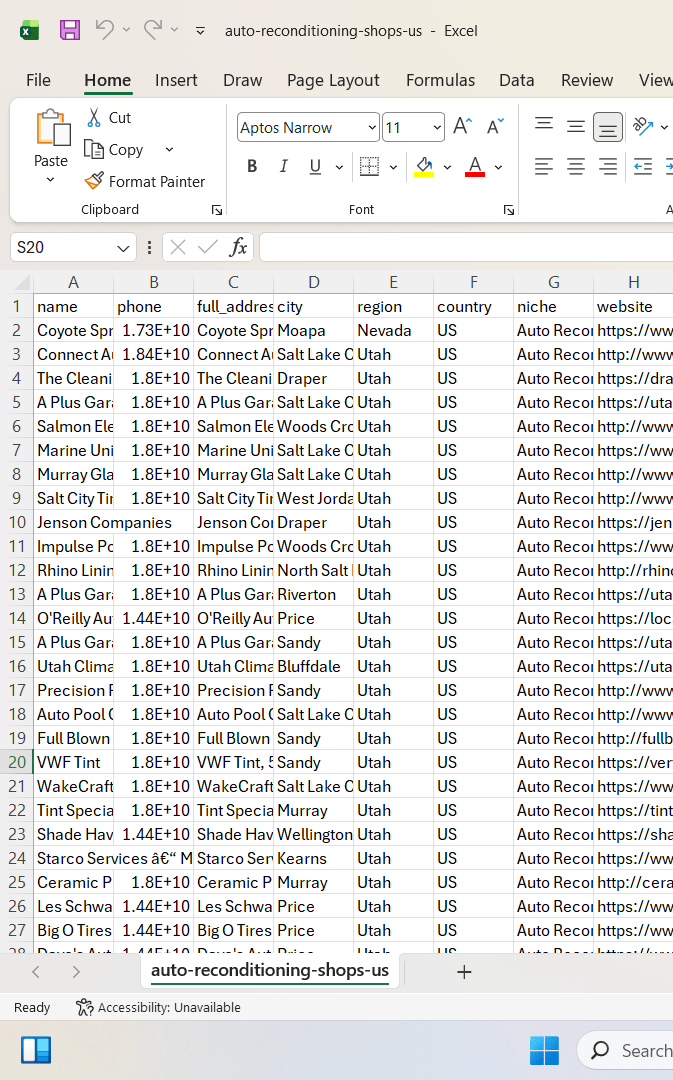Viewport: 673px width, 1080px height.
Task: Select auto-reconditioning-shops-us sheet tab
Action: click(x=270, y=970)
